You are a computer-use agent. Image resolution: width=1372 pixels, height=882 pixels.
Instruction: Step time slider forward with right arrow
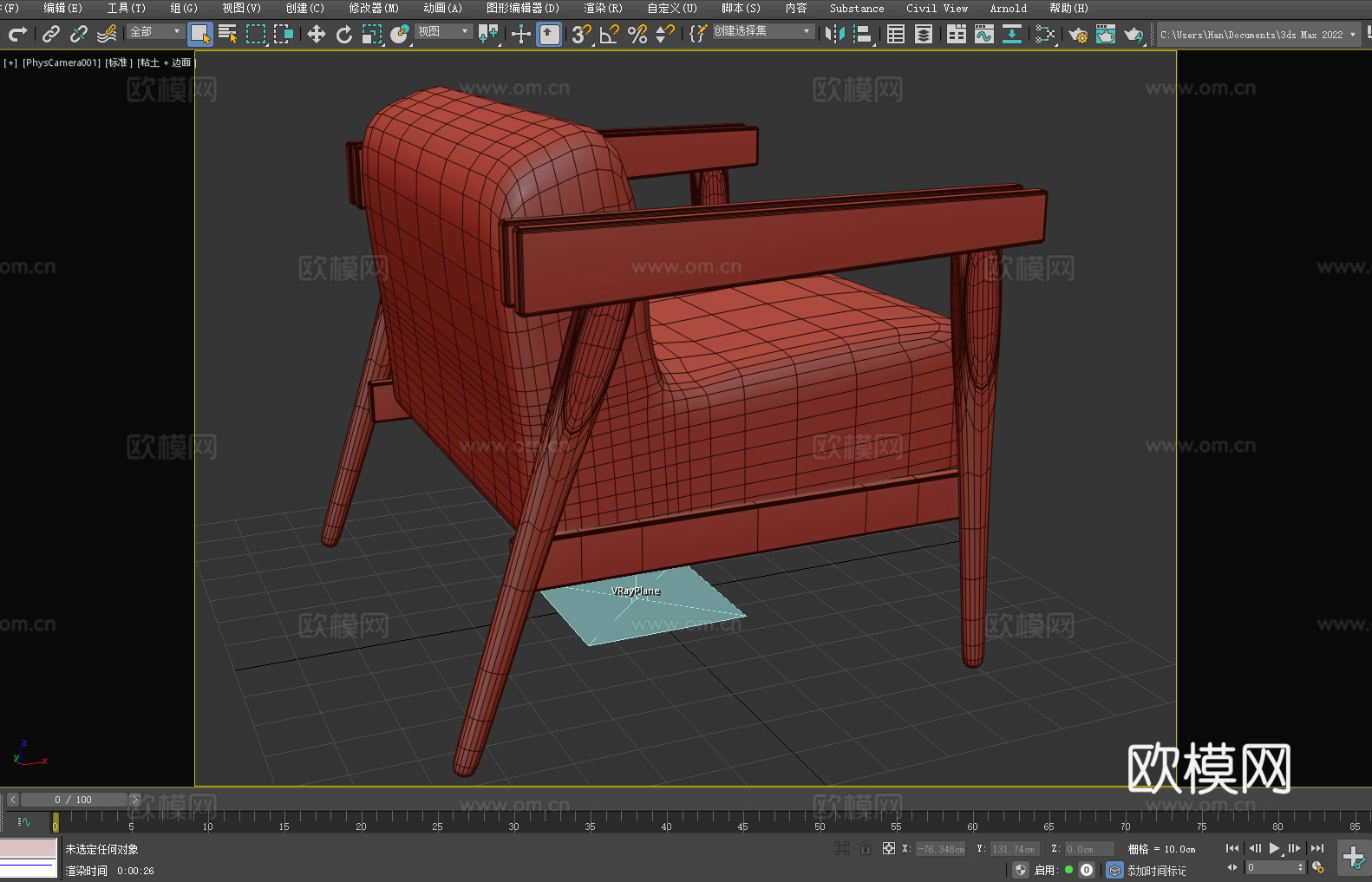[x=134, y=800]
